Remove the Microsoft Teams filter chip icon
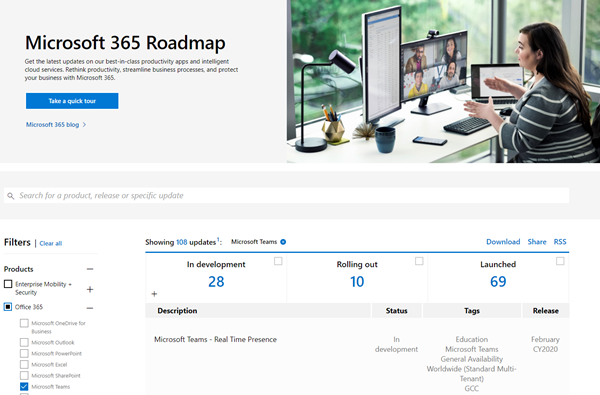This screenshot has width=600, height=395. [x=283, y=242]
